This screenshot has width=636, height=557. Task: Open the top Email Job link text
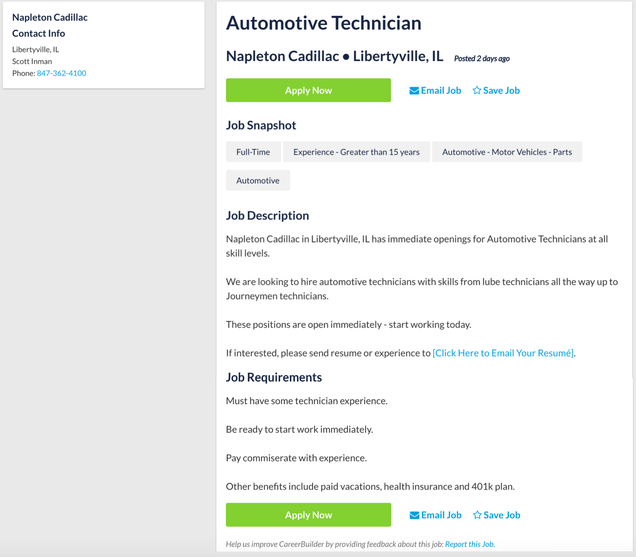click(441, 90)
